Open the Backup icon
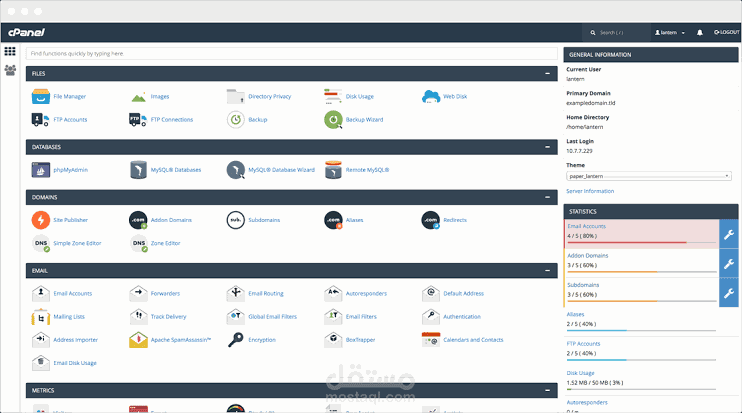This screenshot has height=413, width=742. pyautogui.click(x=236, y=120)
